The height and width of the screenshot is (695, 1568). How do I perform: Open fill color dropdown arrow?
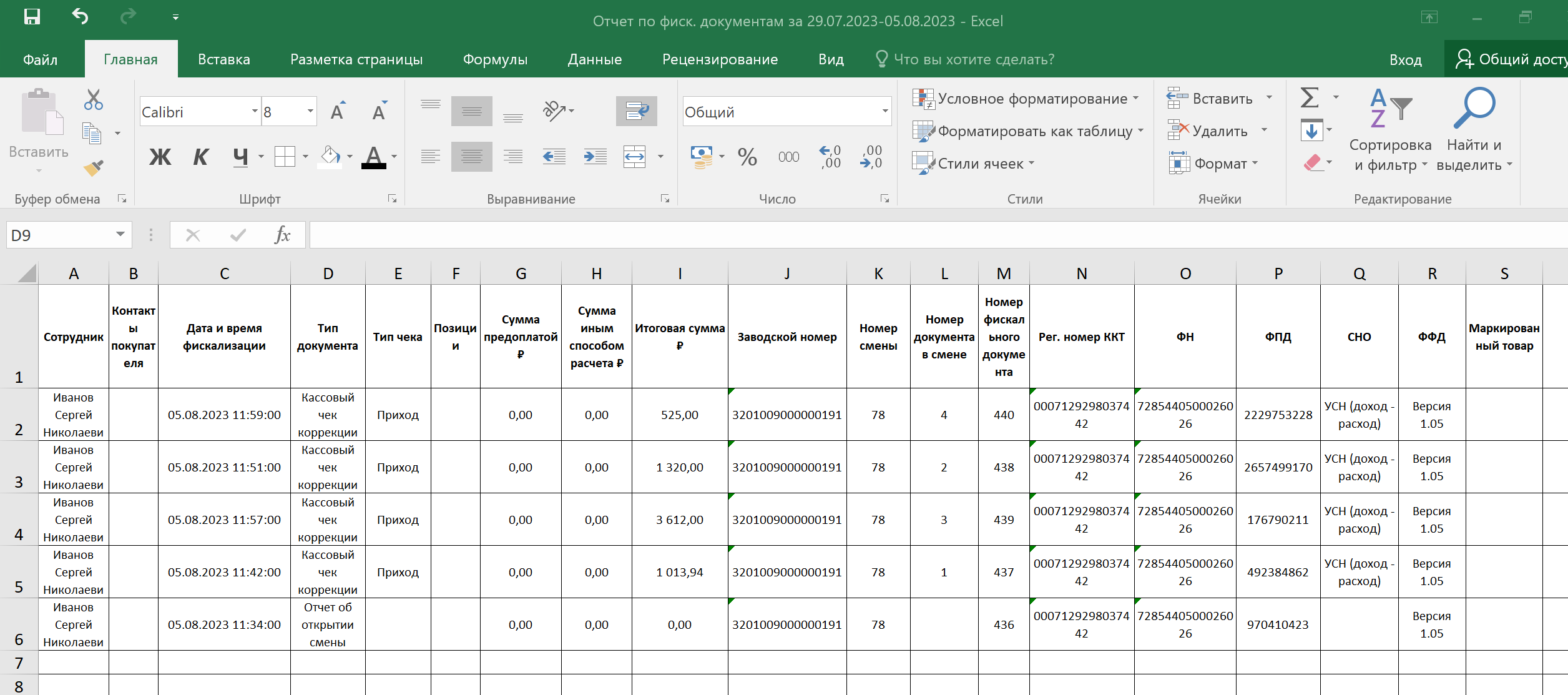point(350,156)
